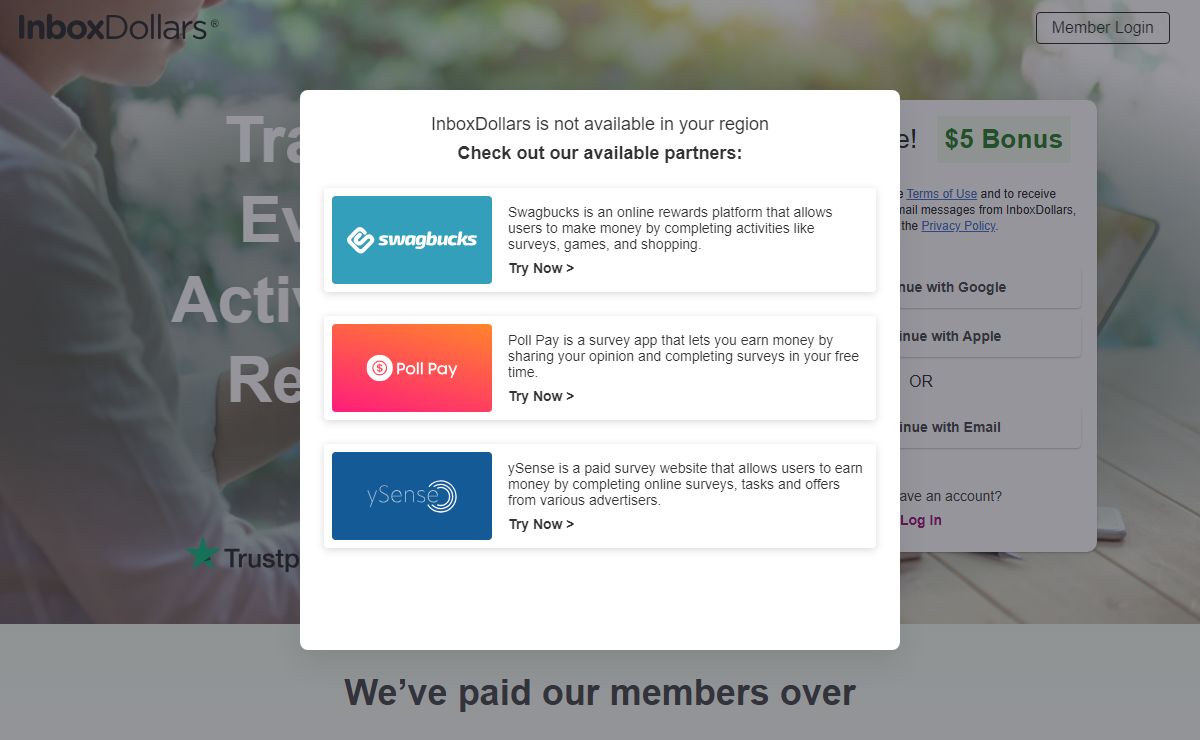Click the Log In link

[x=921, y=520]
